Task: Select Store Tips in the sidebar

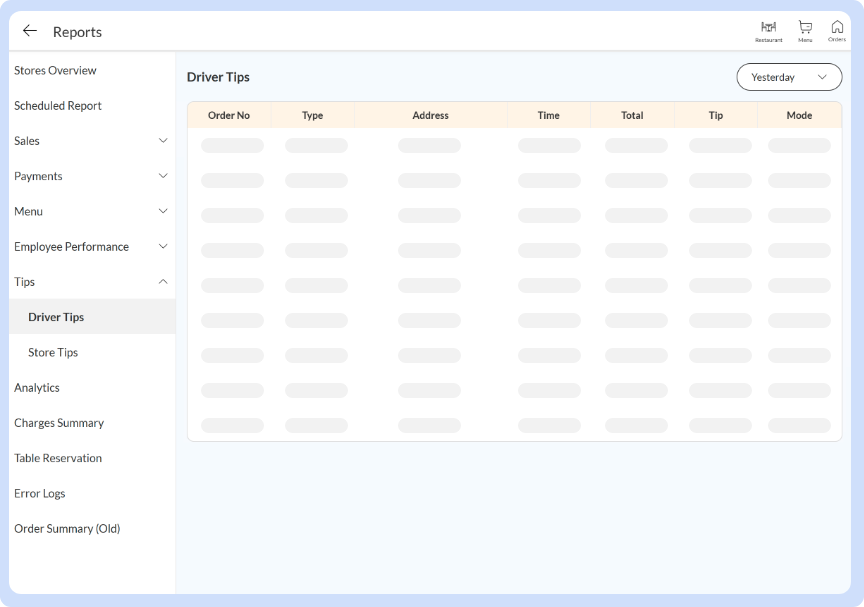Action: pyautogui.click(x=52, y=352)
